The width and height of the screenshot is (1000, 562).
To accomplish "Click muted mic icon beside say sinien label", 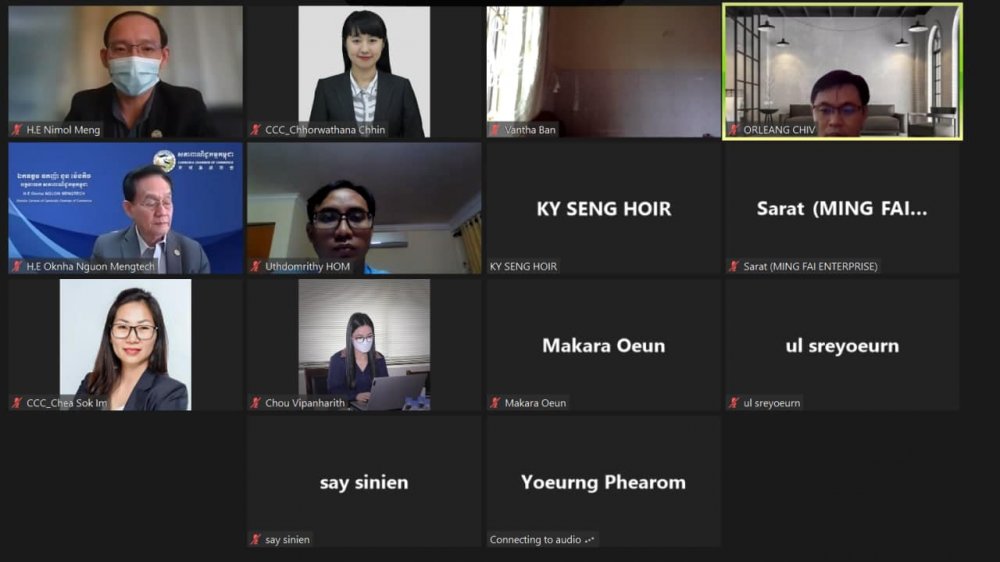I will (x=256, y=540).
